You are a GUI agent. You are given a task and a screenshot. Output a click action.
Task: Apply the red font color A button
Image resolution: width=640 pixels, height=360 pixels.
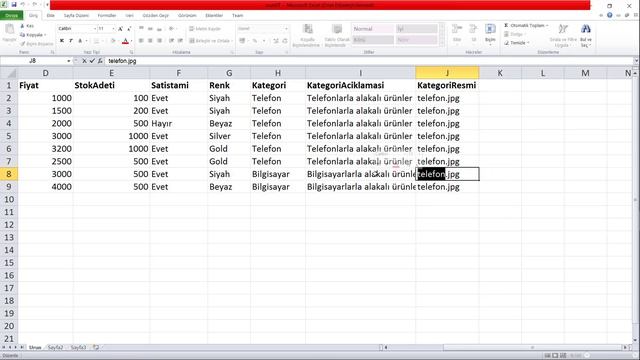pyautogui.click(x=125, y=41)
